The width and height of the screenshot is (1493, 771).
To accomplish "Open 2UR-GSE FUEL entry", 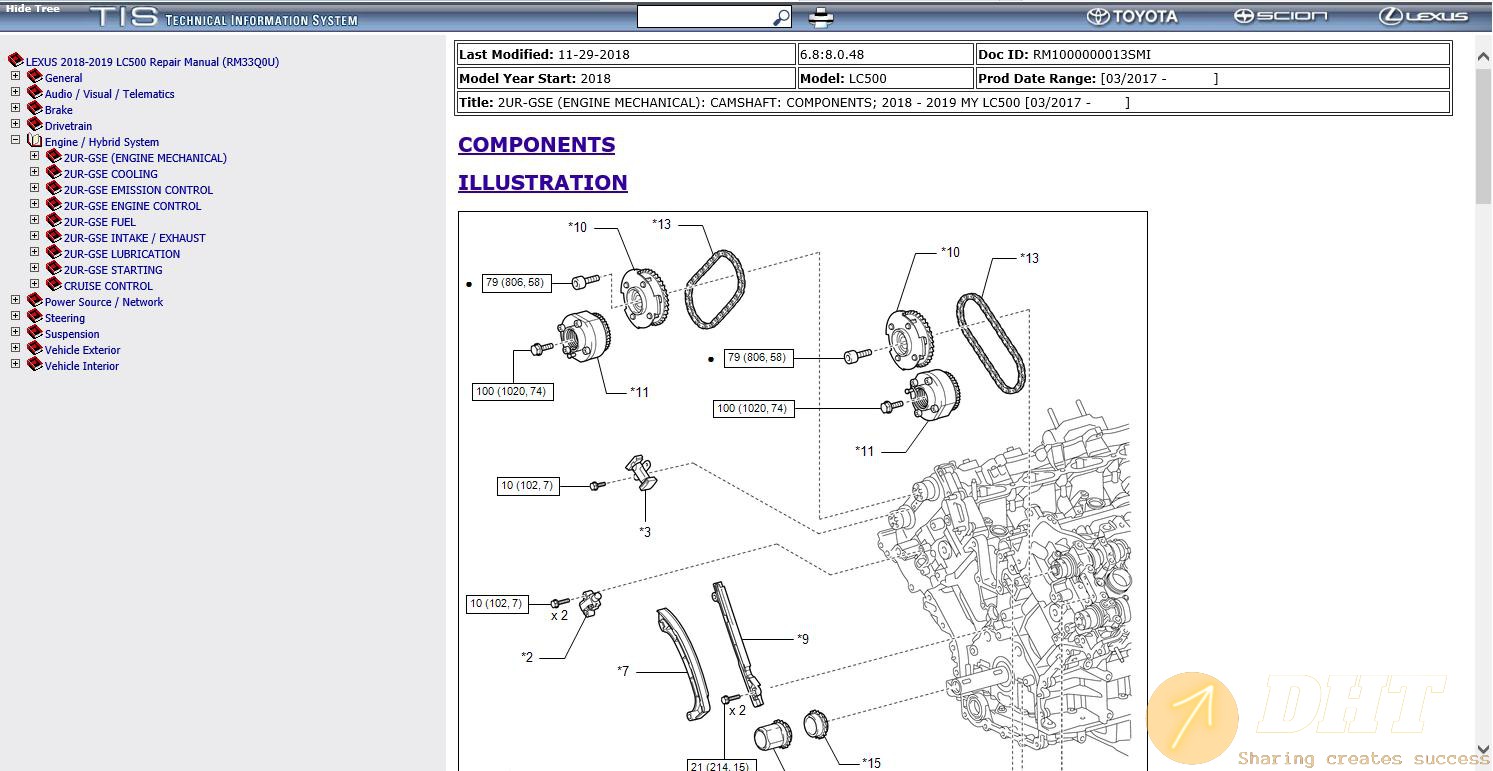I will coord(99,222).
